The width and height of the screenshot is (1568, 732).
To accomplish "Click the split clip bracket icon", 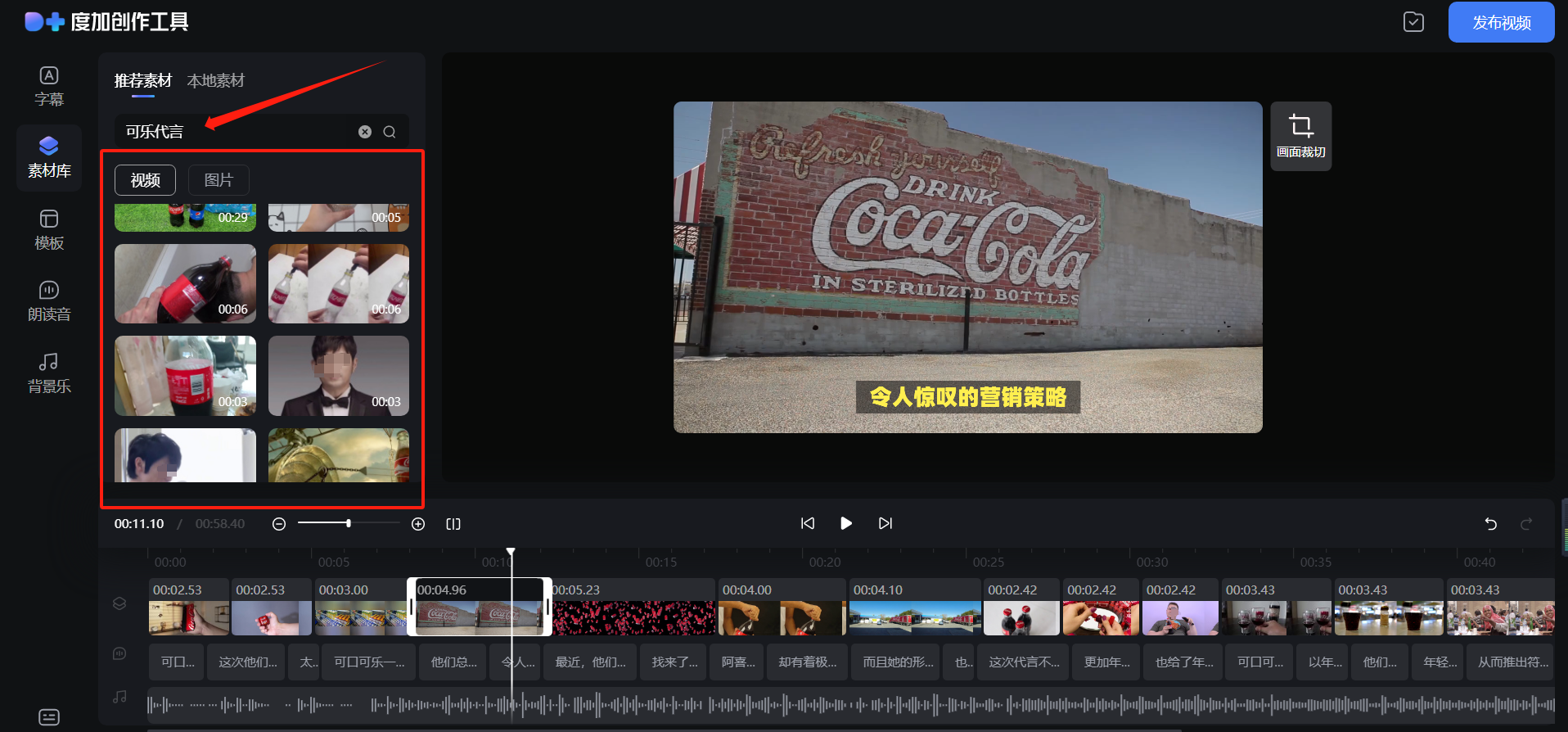I will pyautogui.click(x=453, y=524).
